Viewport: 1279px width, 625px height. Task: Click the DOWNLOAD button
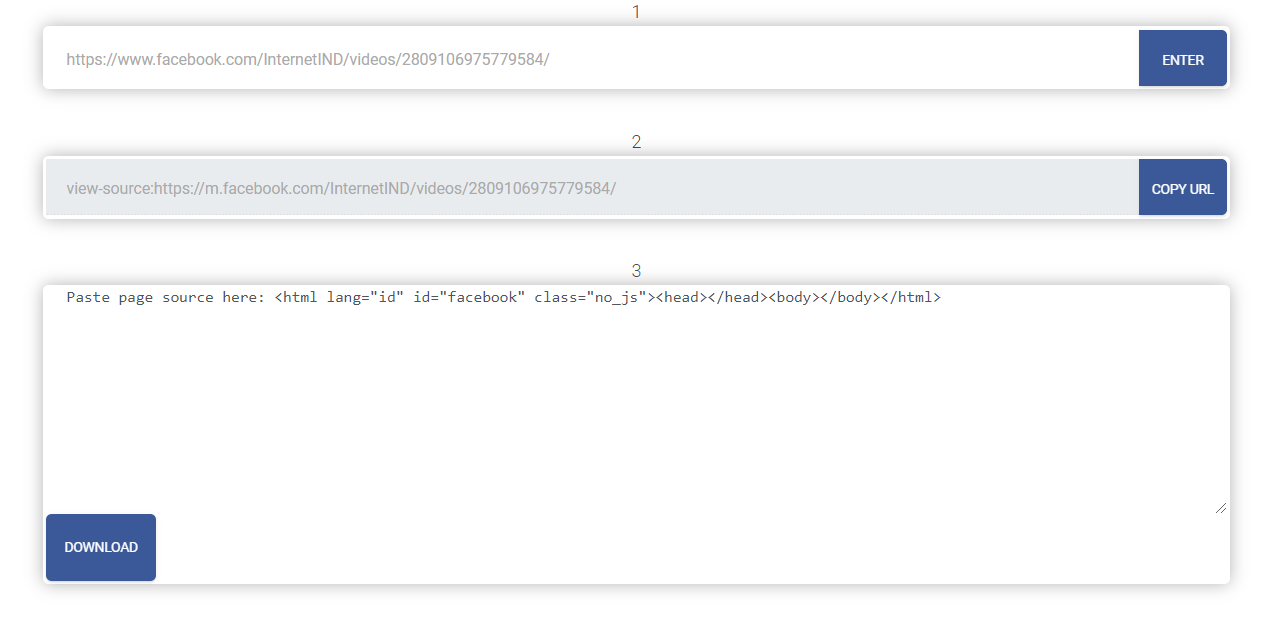pos(101,547)
